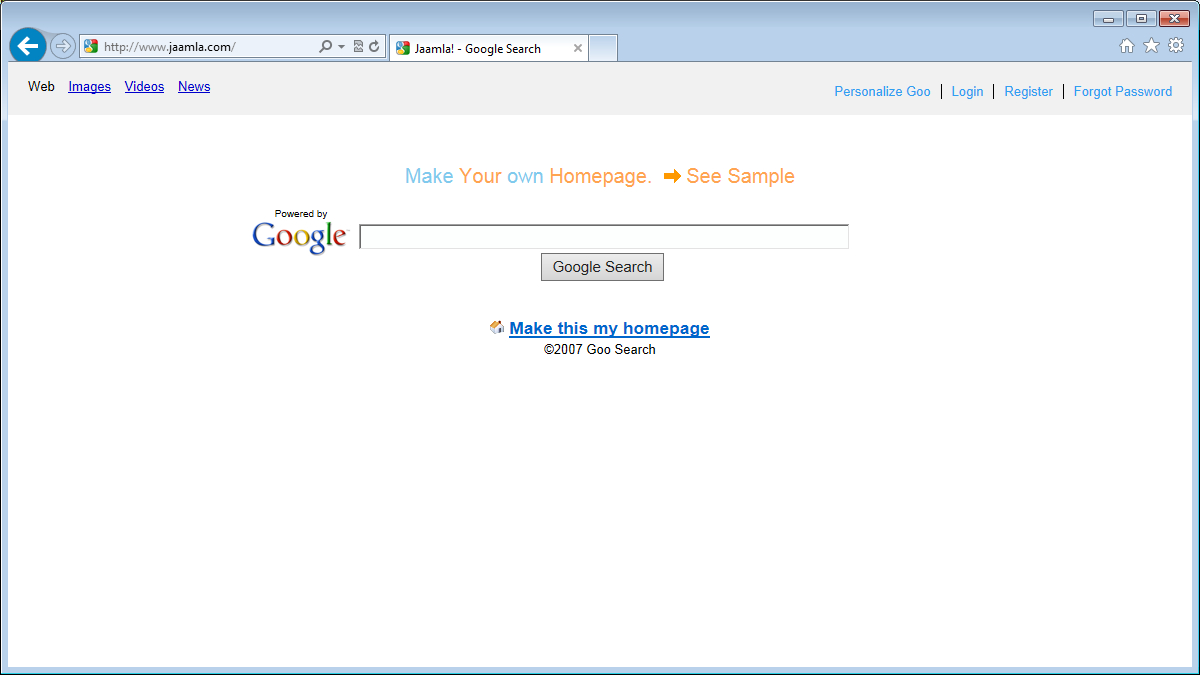Click the Google Search button
This screenshot has width=1200, height=675.
[x=602, y=267]
